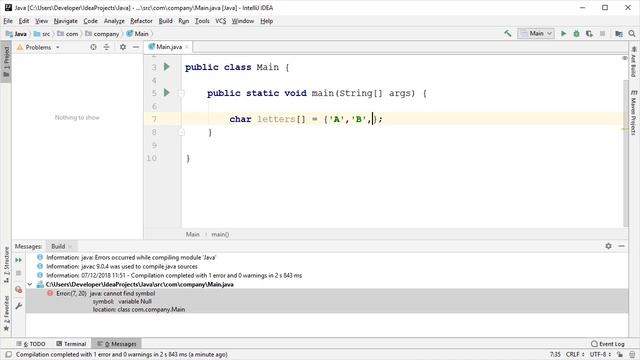
Task: Open Messages panel gear settings
Action: click(x=608, y=246)
